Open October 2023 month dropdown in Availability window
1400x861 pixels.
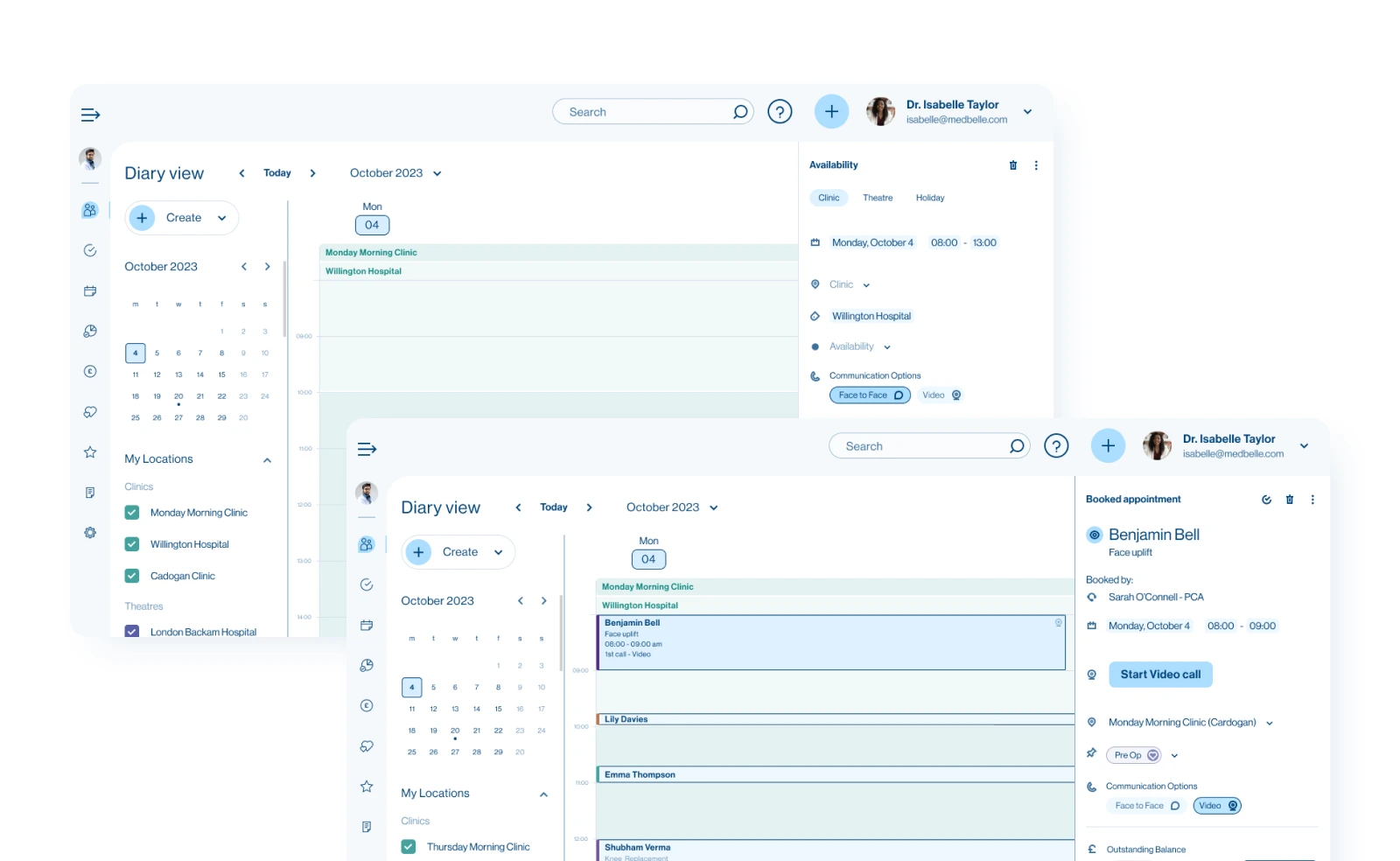pyautogui.click(x=395, y=173)
